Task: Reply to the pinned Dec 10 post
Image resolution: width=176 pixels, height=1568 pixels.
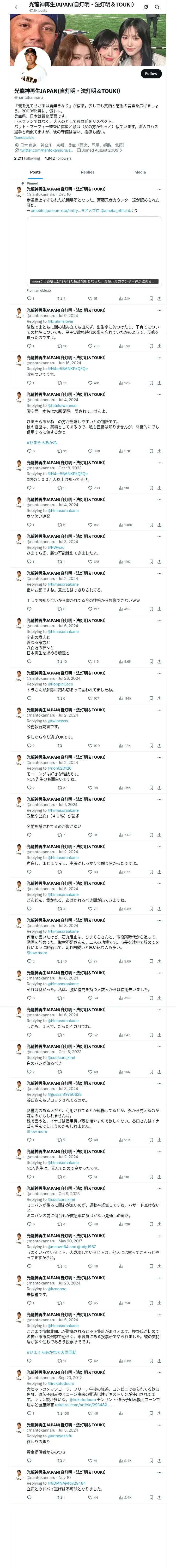Action: pos(28,298)
